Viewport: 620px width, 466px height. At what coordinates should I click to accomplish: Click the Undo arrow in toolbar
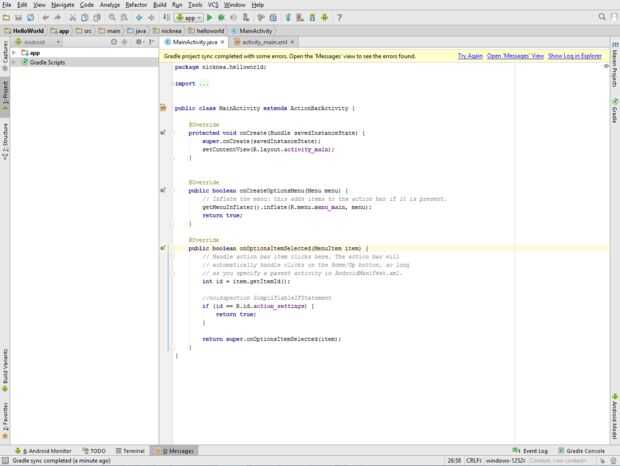click(45, 18)
